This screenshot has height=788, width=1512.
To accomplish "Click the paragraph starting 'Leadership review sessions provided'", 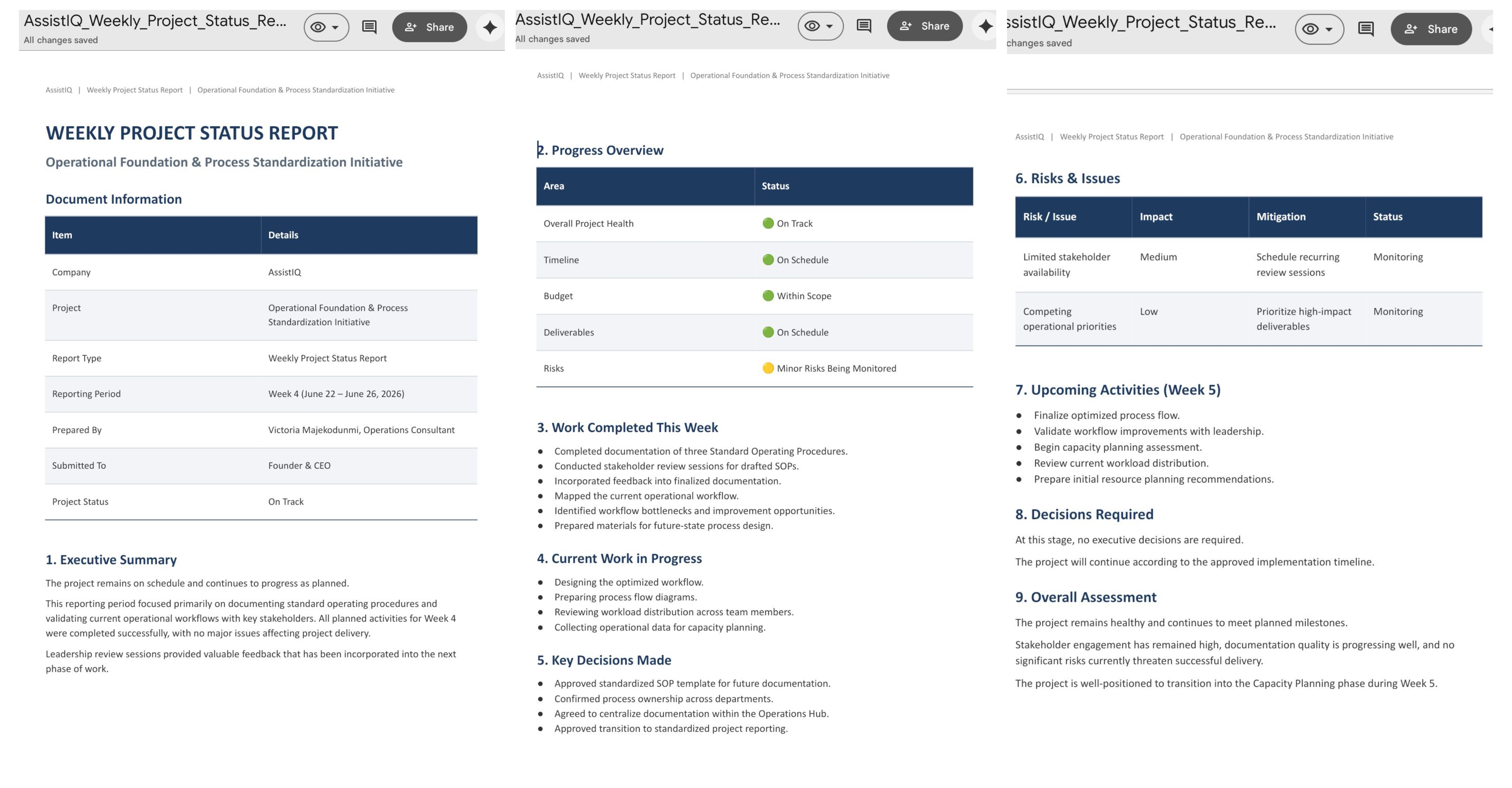I will tap(251, 661).
